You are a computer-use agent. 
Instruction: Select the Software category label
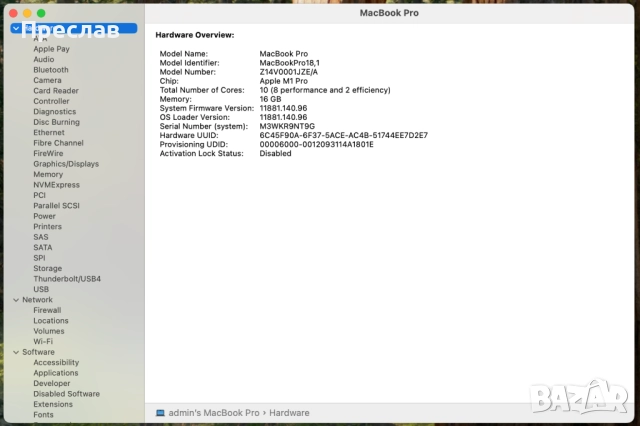point(38,352)
